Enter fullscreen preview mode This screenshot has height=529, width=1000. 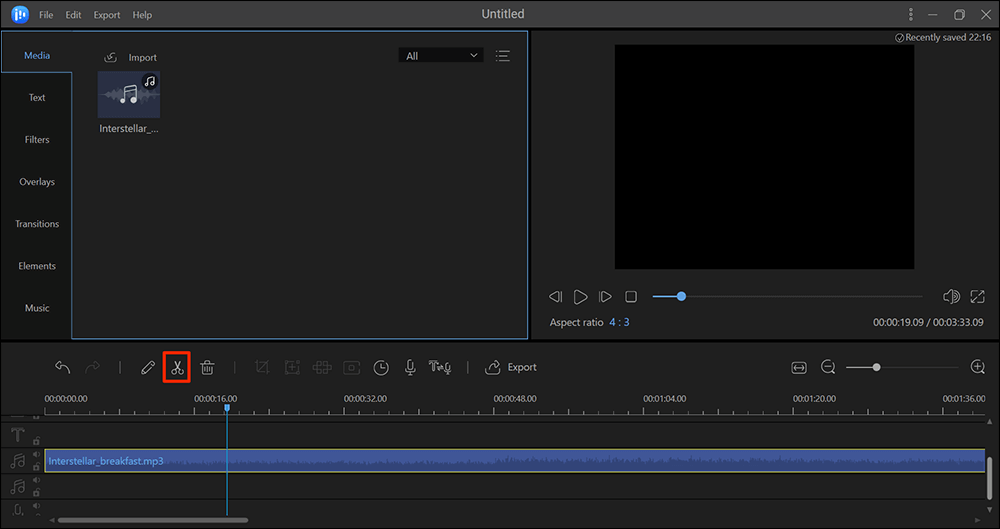(x=977, y=297)
